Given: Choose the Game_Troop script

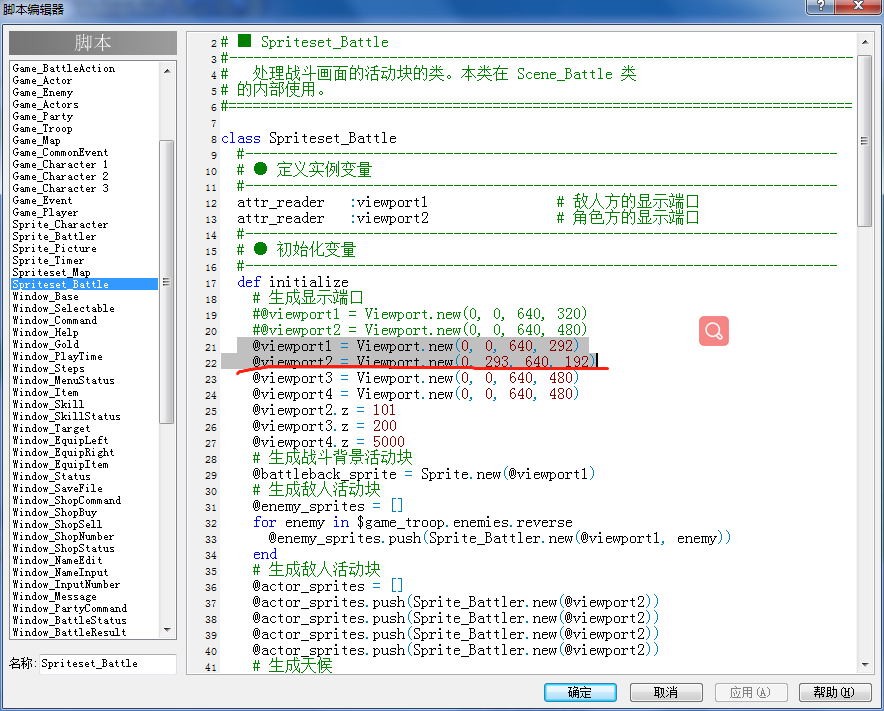Looking at the screenshot, I should [42, 129].
